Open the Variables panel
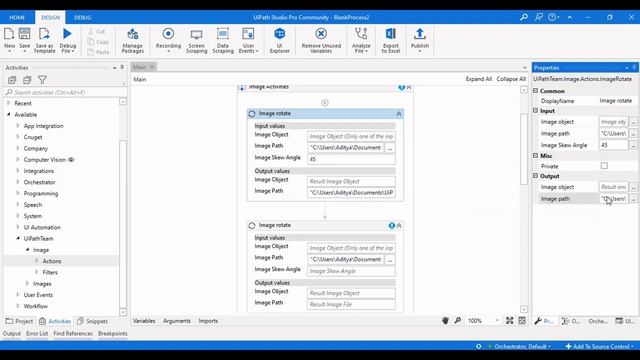The height and width of the screenshot is (360, 640). point(144,321)
